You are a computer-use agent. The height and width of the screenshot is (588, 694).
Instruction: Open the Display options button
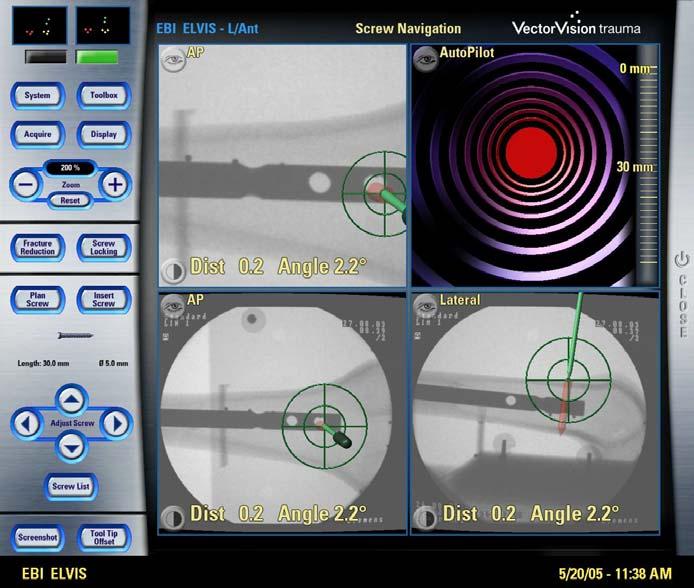point(104,135)
